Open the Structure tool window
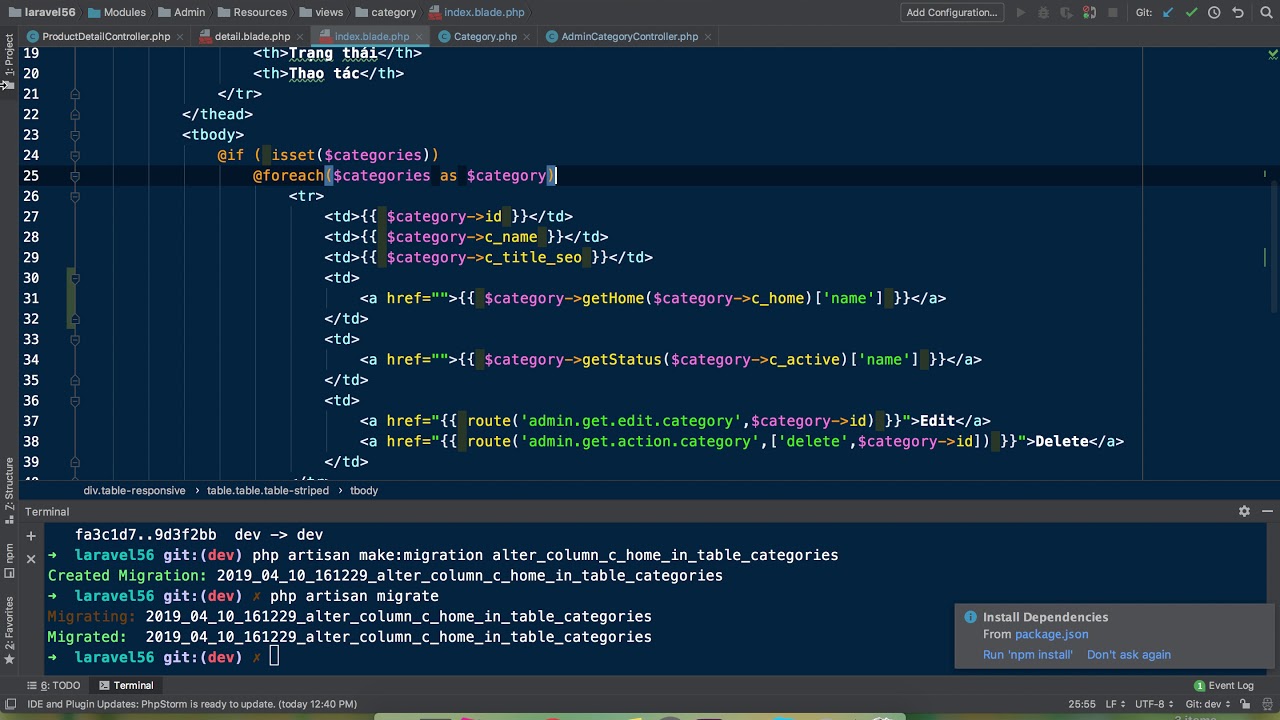 click(9, 490)
